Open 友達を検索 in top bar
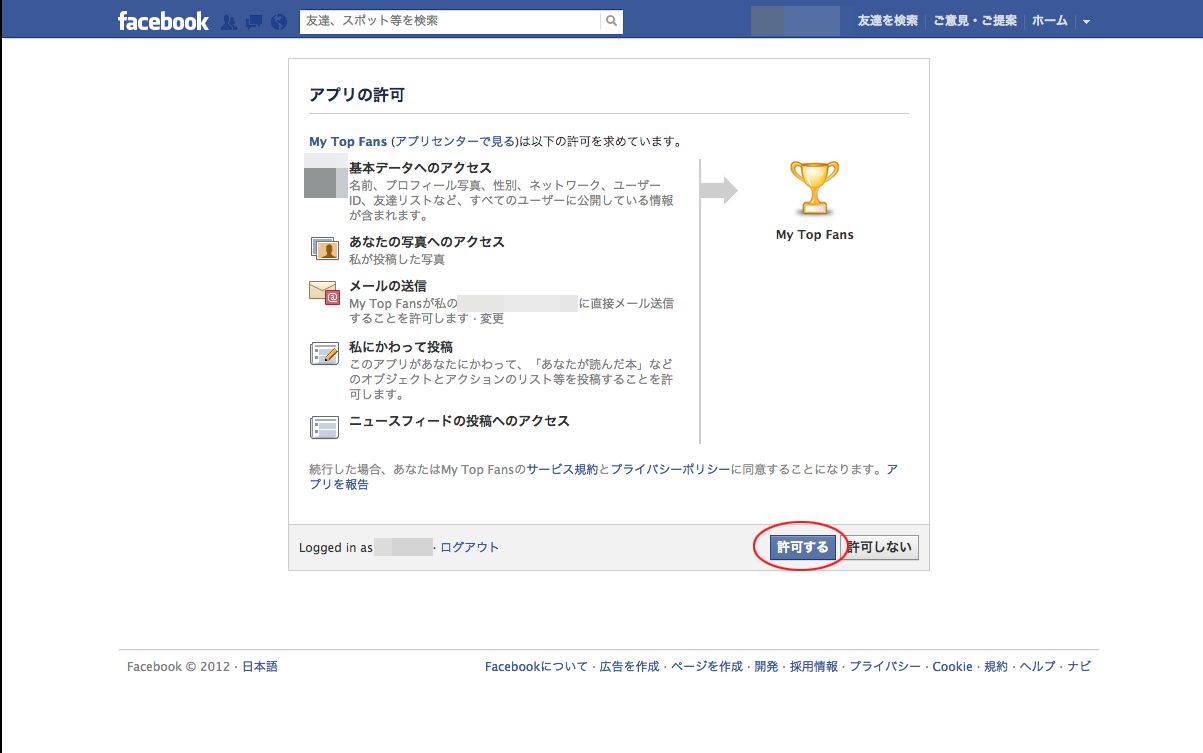Image resolution: width=1203 pixels, height=753 pixels. [x=887, y=21]
